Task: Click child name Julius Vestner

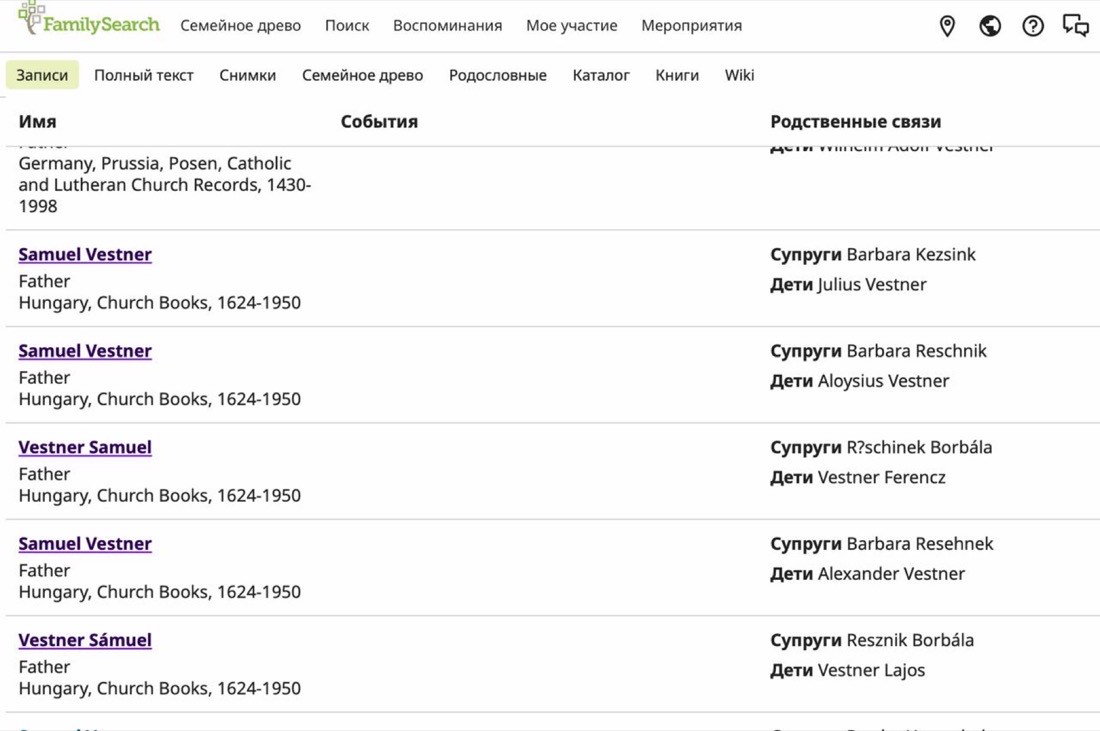Action: (x=872, y=285)
